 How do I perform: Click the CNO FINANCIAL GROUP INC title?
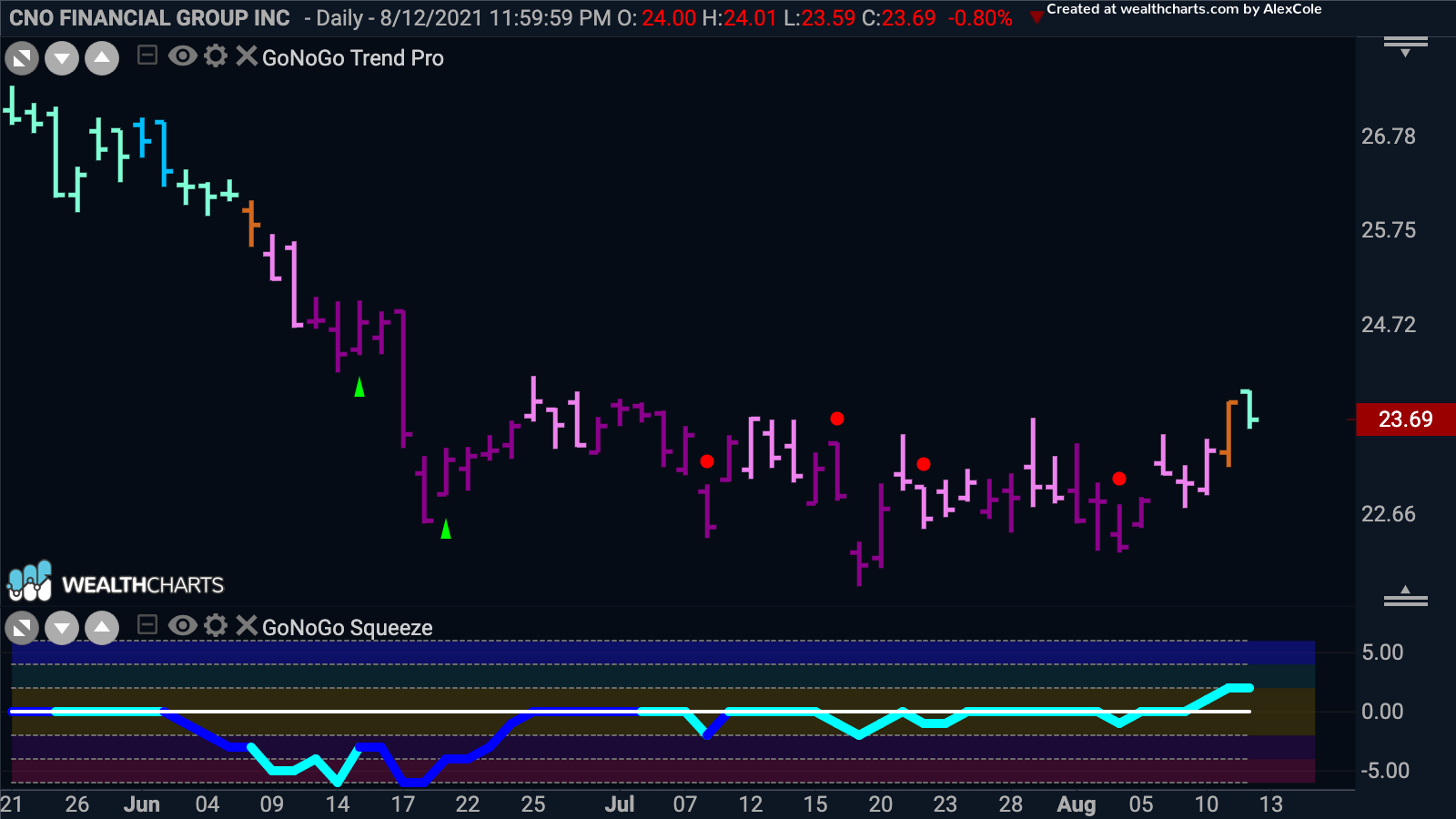click(x=149, y=18)
